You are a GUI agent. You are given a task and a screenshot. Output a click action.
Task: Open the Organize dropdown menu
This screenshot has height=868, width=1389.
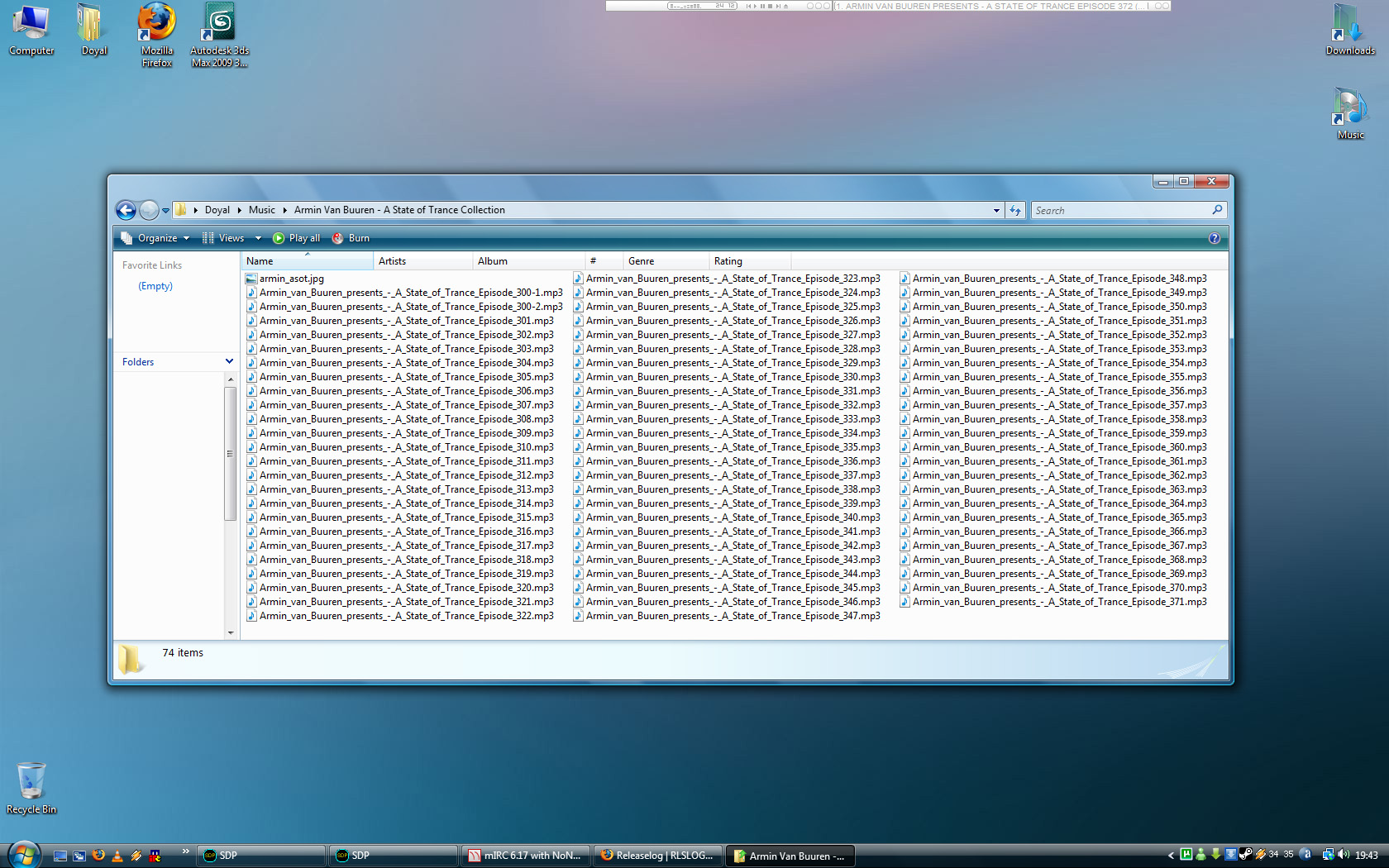click(x=155, y=238)
